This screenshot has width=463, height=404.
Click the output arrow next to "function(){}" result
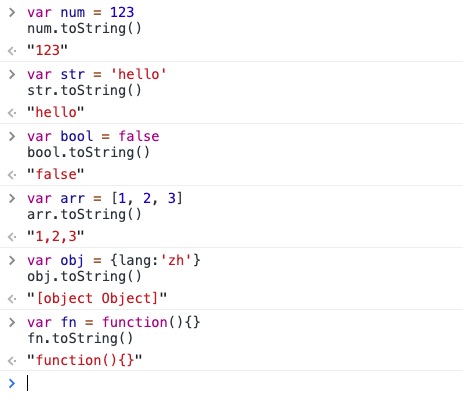pos(12,361)
